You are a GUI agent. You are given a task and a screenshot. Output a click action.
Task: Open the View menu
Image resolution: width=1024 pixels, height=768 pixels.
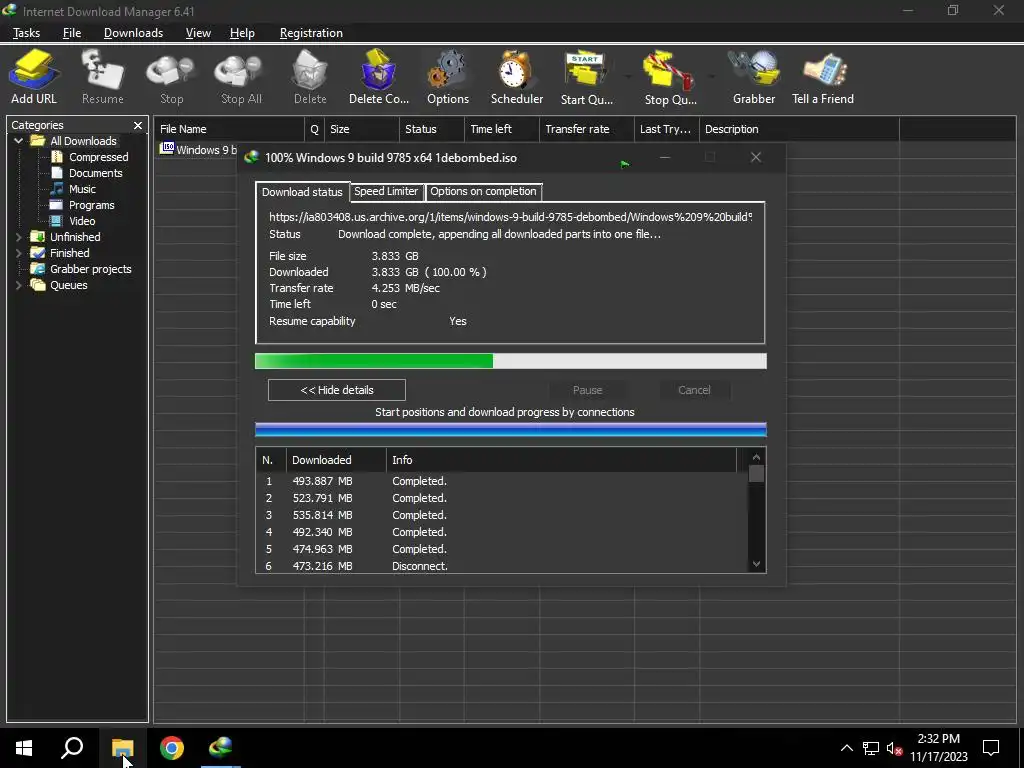pyautogui.click(x=198, y=33)
